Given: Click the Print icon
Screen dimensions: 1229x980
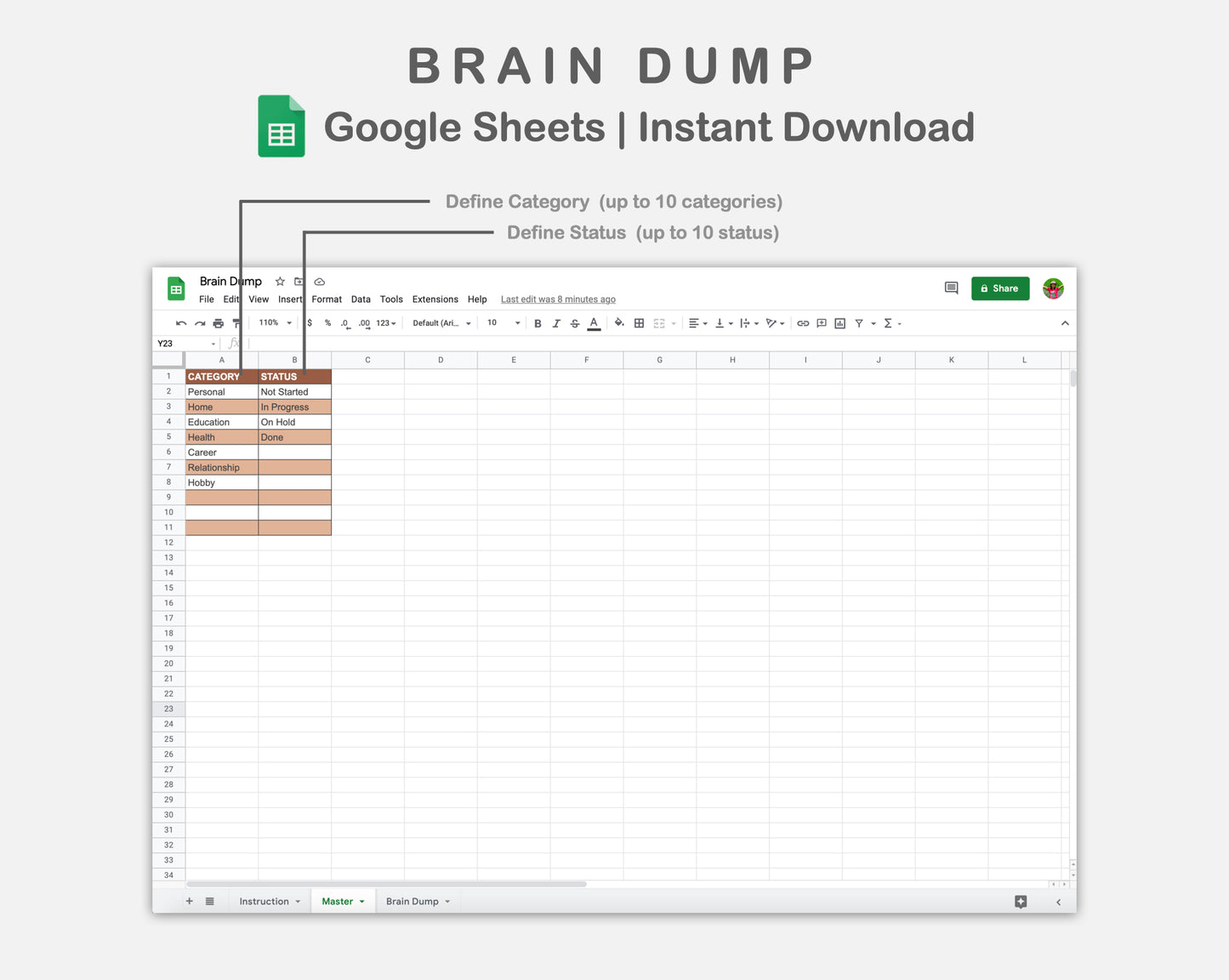Looking at the screenshot, I should click(218, 323).
